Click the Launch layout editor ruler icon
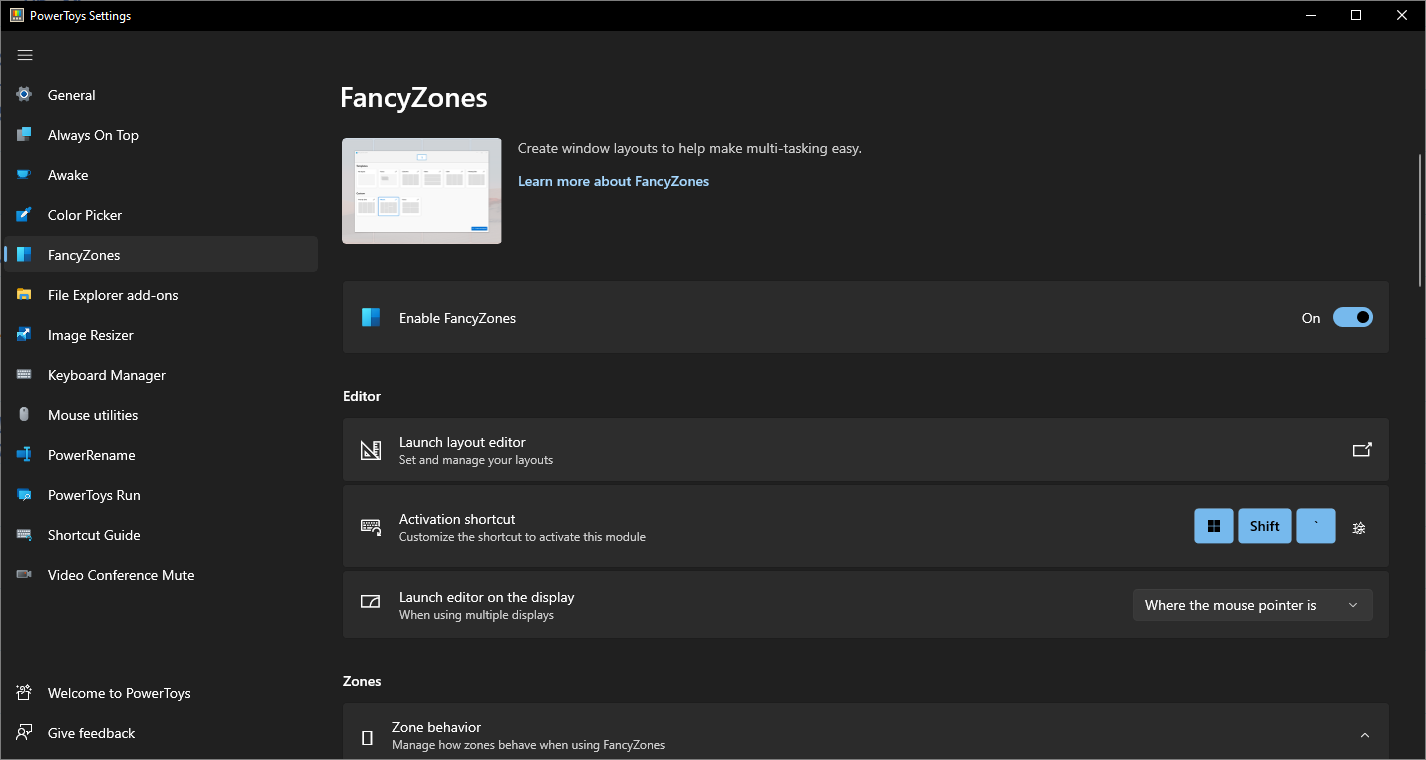 pyautogui.click(x=371, y=450)
